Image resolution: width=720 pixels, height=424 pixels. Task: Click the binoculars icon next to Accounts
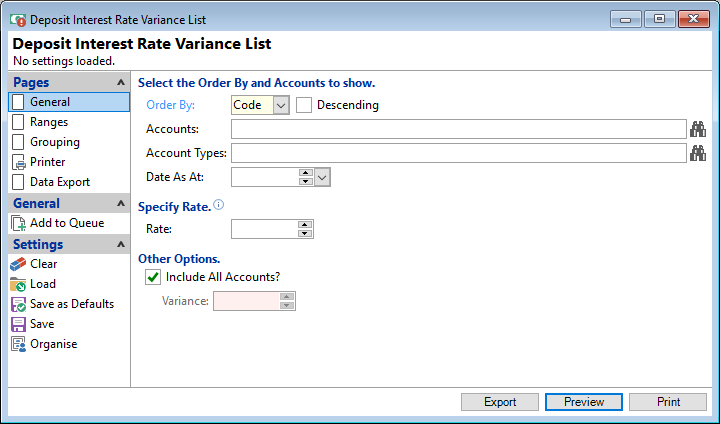(698, 129)
